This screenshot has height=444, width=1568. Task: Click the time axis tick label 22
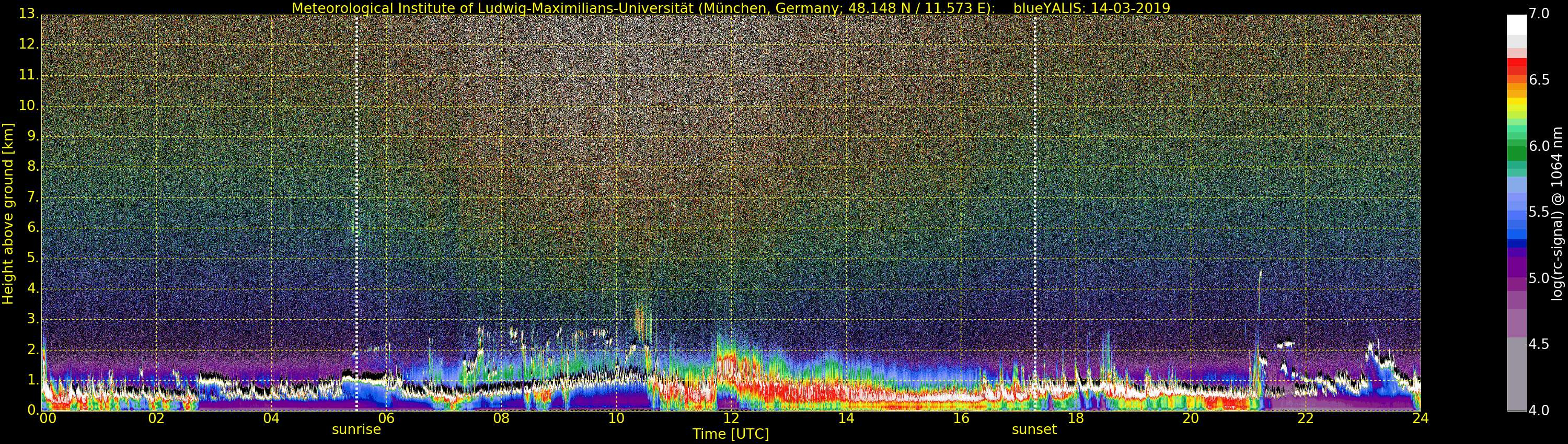1306,418
